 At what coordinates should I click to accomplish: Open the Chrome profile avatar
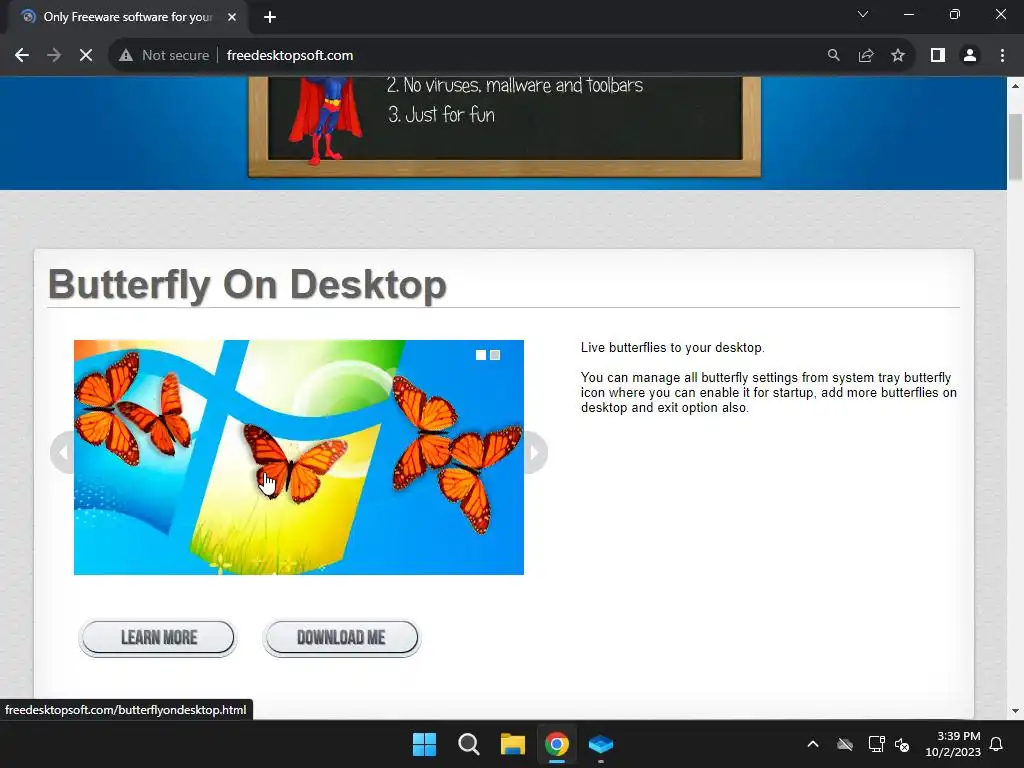tap(970, 56)
